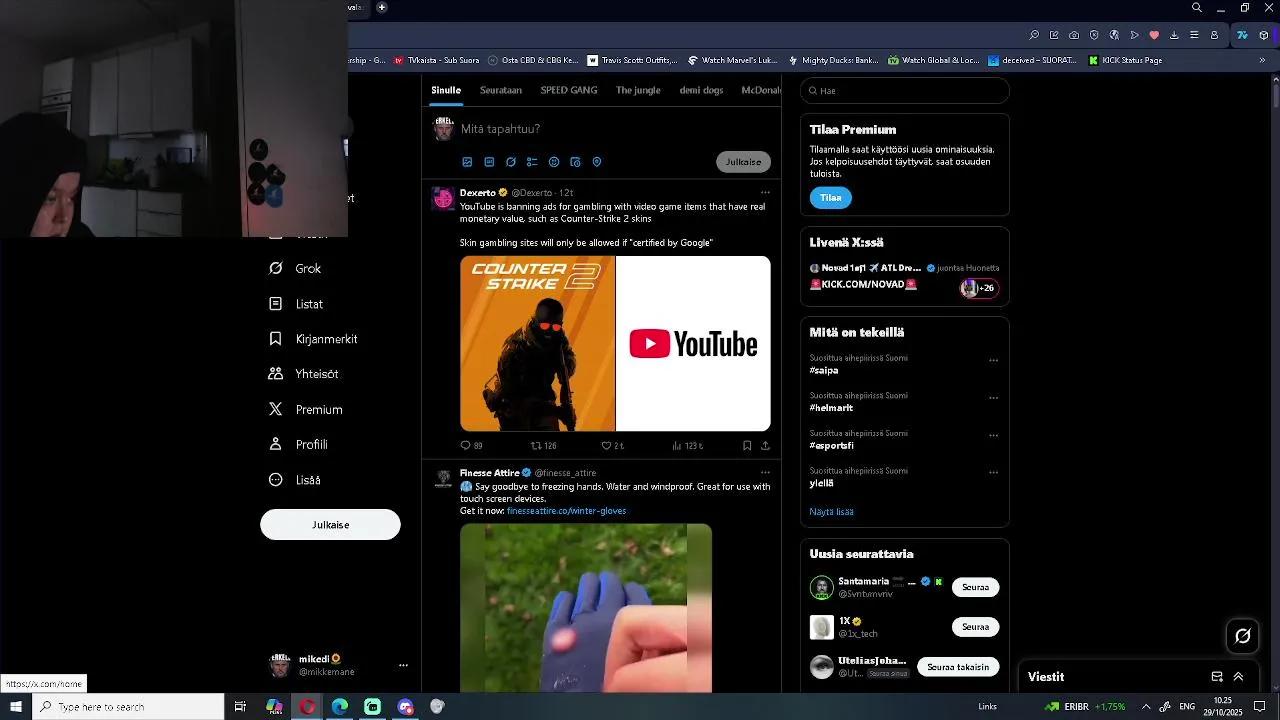Open Grok from sidebar menu
1280x720 pixels.
(x=296, y=269)
